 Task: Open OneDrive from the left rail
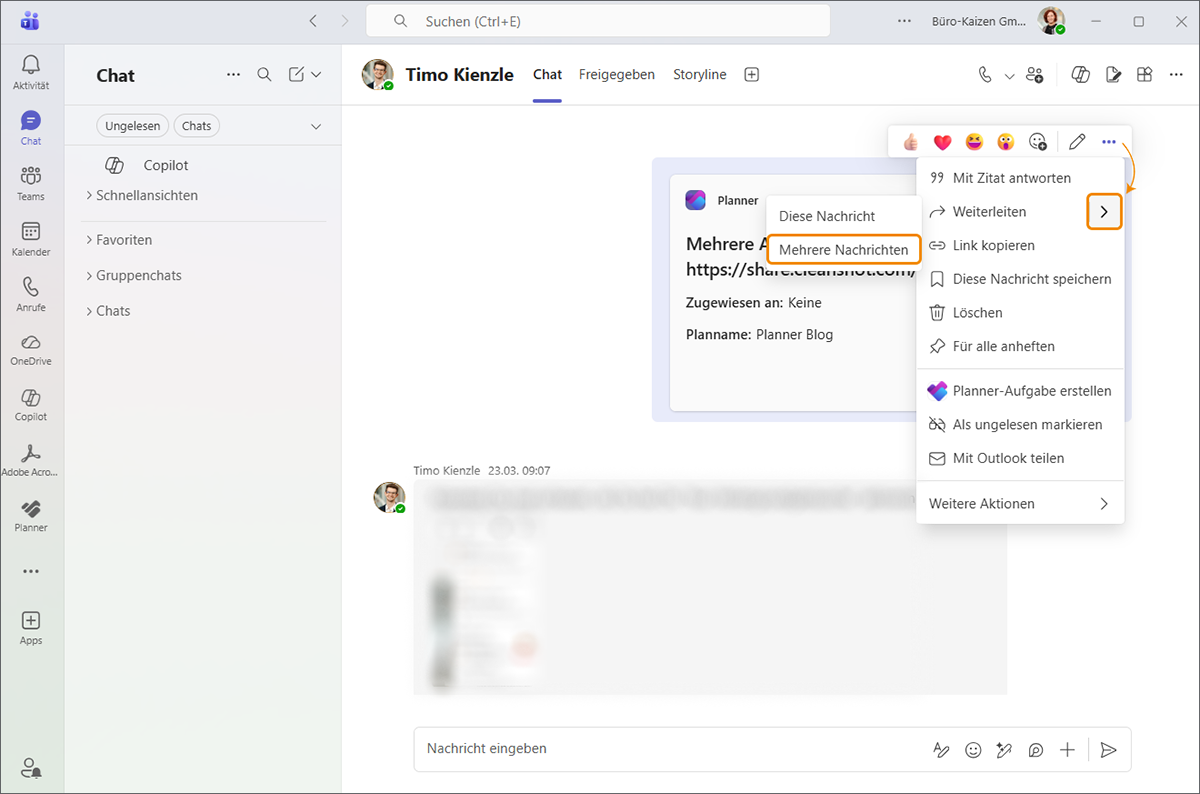pos(31,349)
